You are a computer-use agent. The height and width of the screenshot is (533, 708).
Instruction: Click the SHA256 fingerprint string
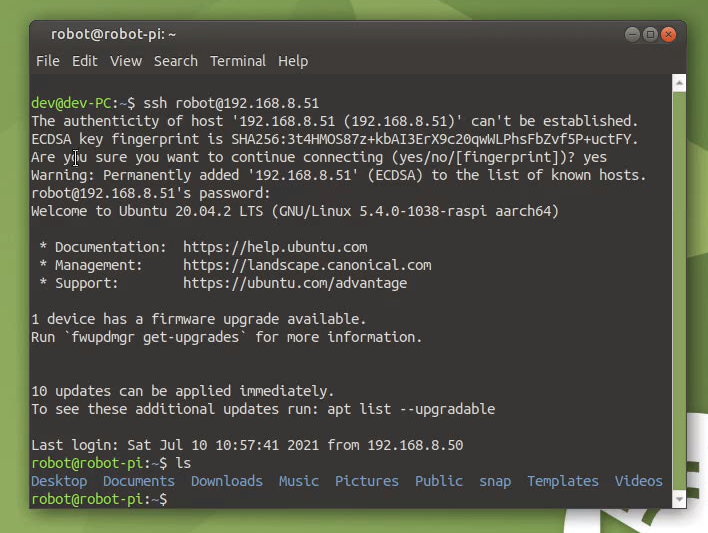[x=434, y=139]
